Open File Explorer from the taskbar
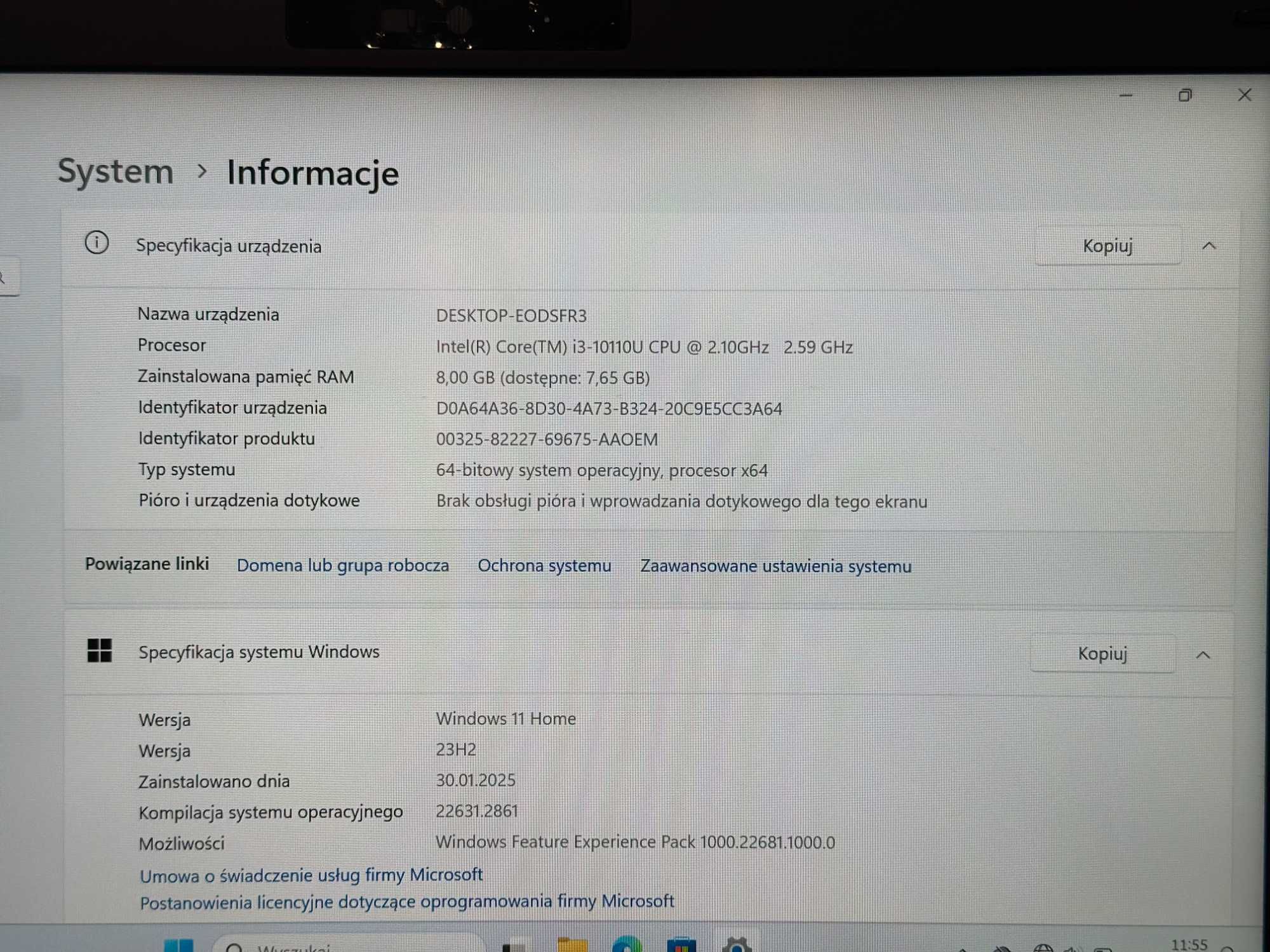 point(571,946)
